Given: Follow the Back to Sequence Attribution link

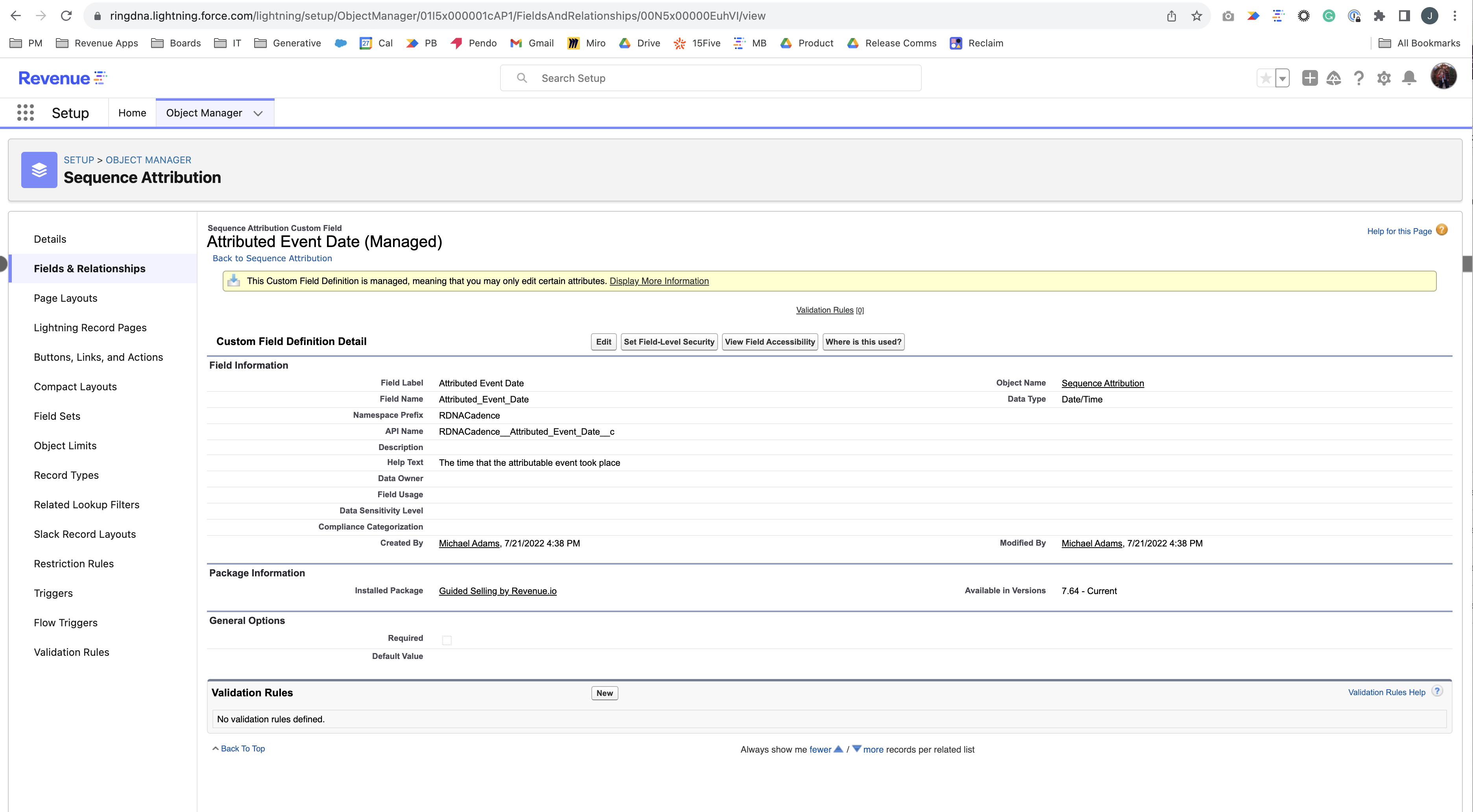Looking at the screenshot, I should click(x=271, y=258).
